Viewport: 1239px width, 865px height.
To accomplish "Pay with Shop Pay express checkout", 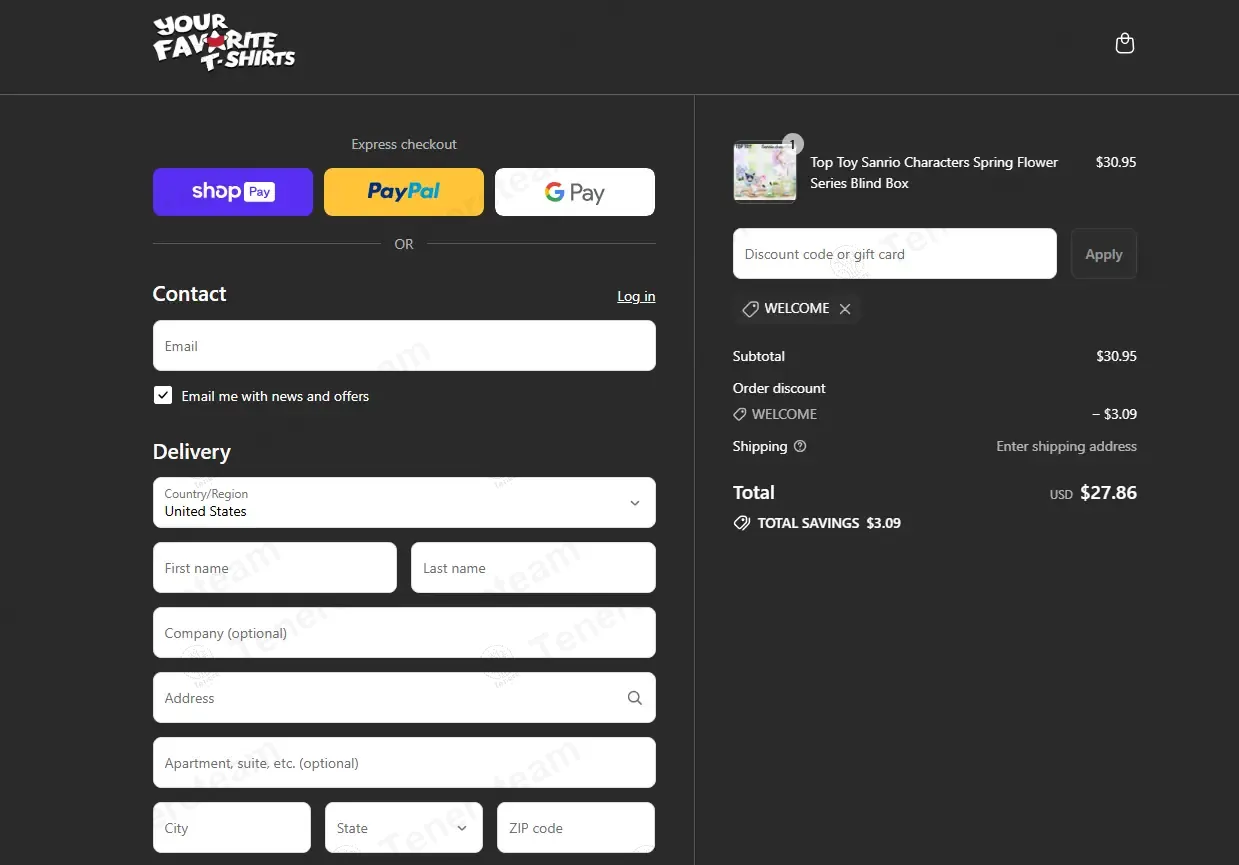I will coord(233,192).
